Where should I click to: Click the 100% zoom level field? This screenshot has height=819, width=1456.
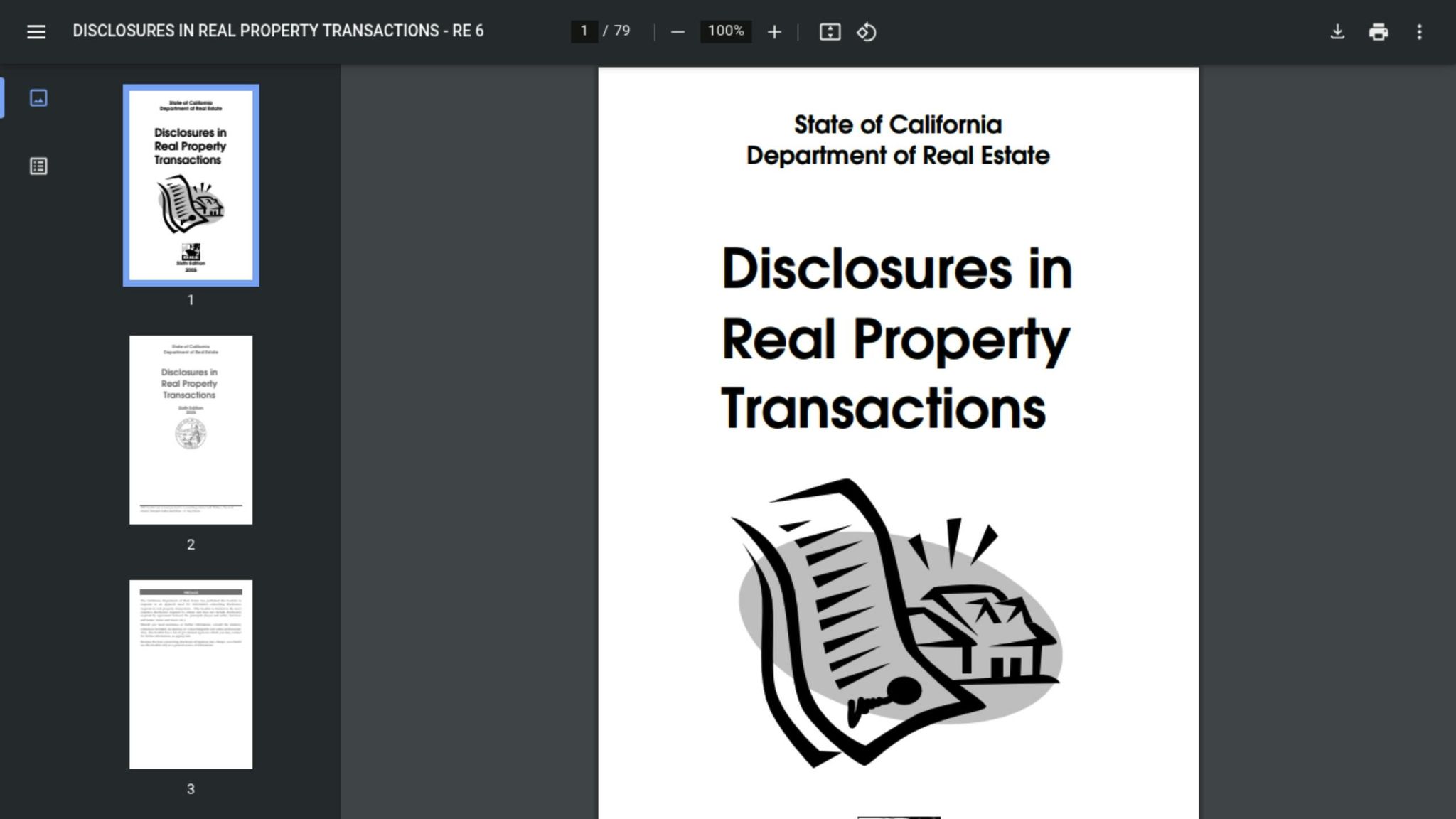coord(726,31)
